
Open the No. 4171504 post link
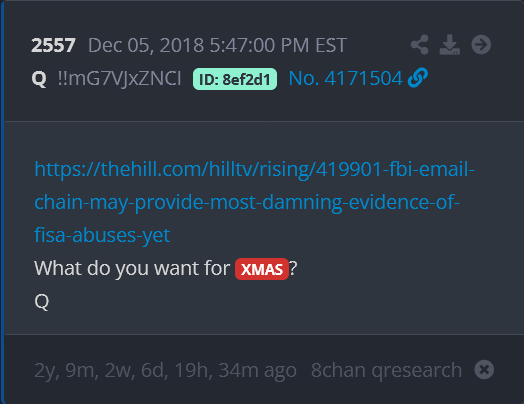click(x=346, y=79)
